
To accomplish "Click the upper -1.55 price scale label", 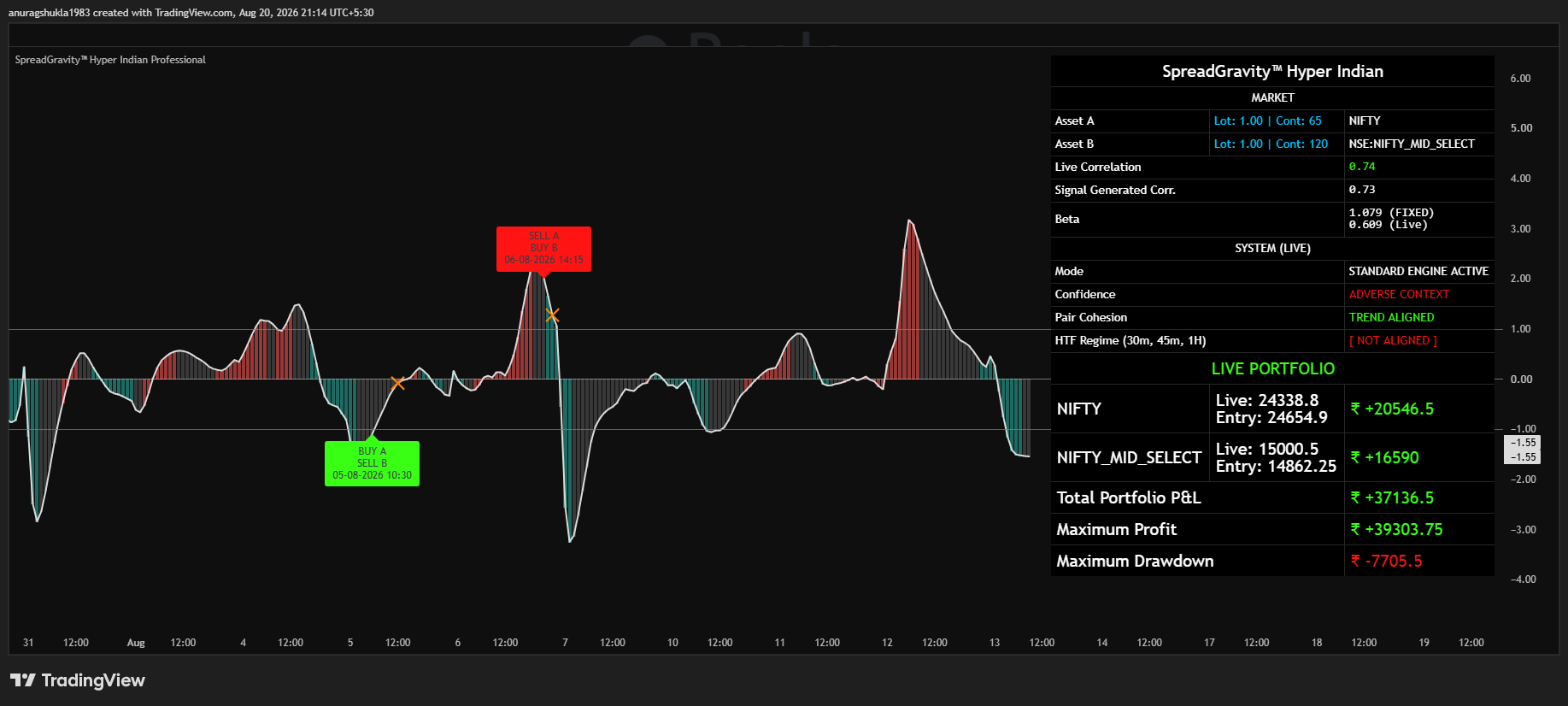I will (x=1523, y=443).
